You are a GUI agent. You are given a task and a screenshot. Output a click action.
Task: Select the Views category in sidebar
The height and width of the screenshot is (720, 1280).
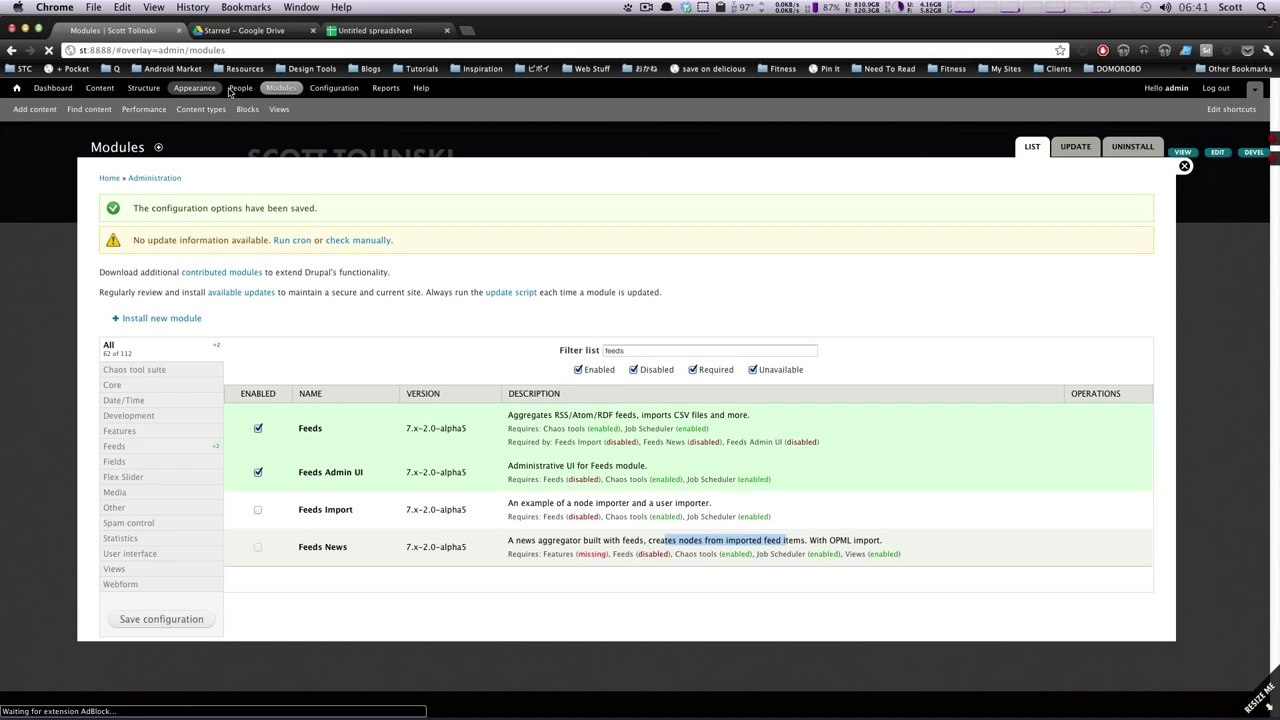(161, 569)
